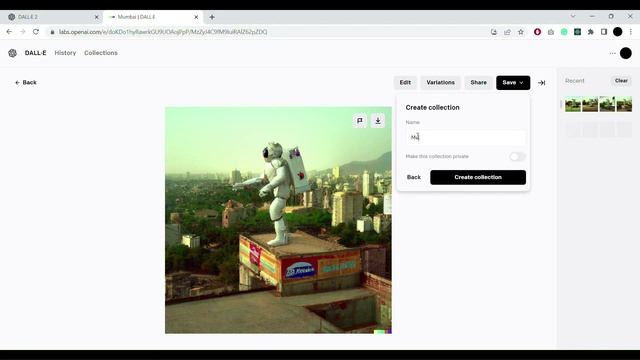Image resolution: width=640 pixels, height=360 pixels.
Task: Click the browser address bar URL
Action: [163, 32]
